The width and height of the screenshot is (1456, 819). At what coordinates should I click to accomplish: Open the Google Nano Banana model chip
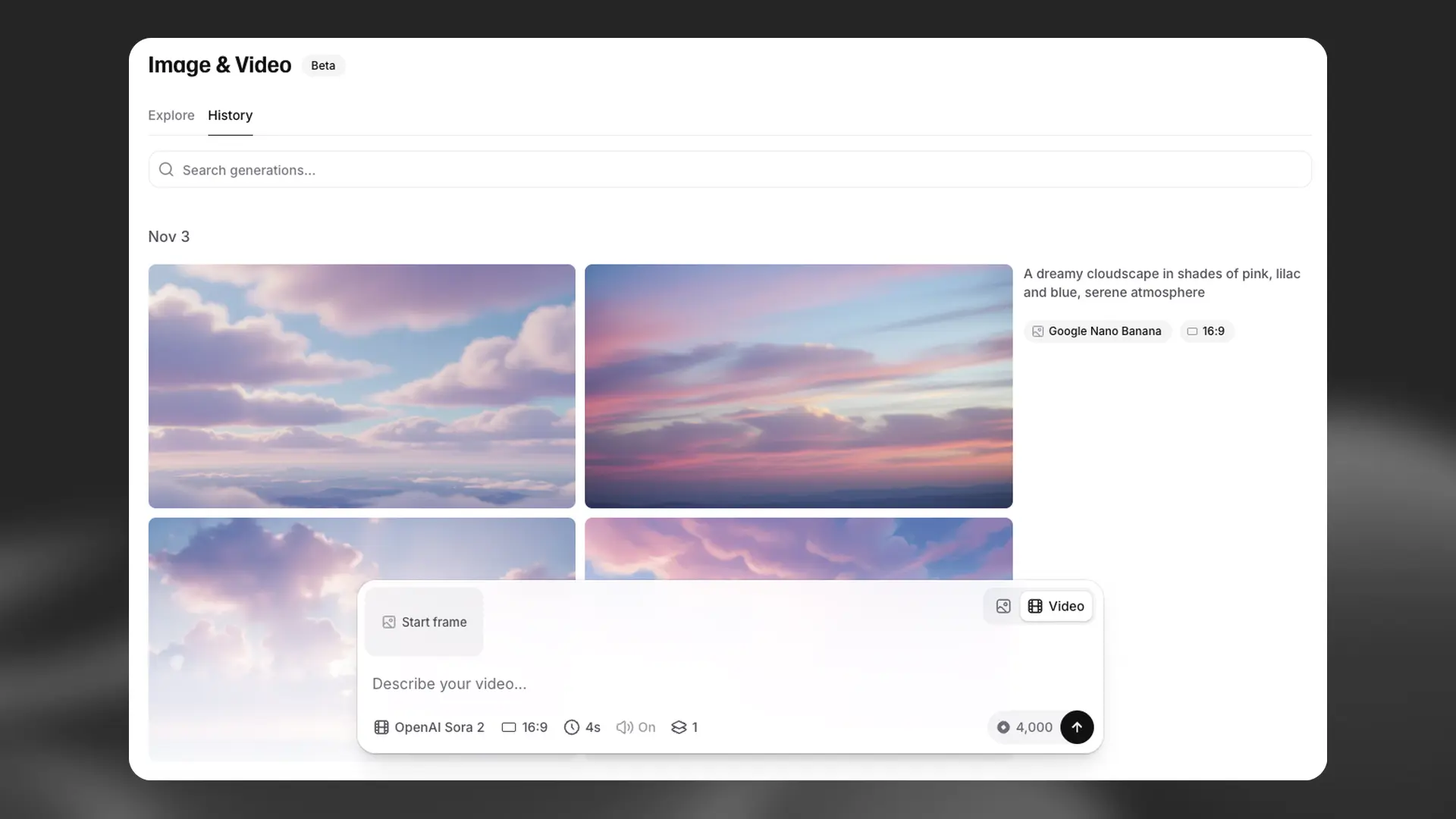tap(1097, 331)
